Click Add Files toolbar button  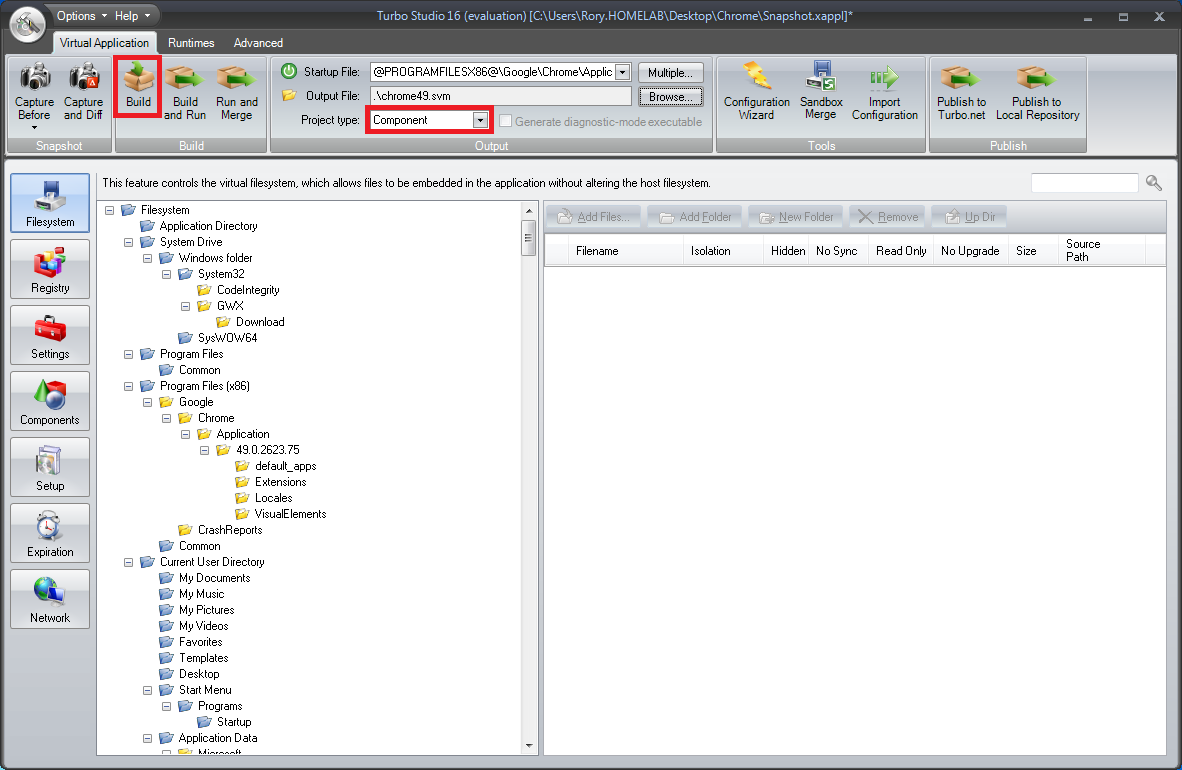pos(593,217)
